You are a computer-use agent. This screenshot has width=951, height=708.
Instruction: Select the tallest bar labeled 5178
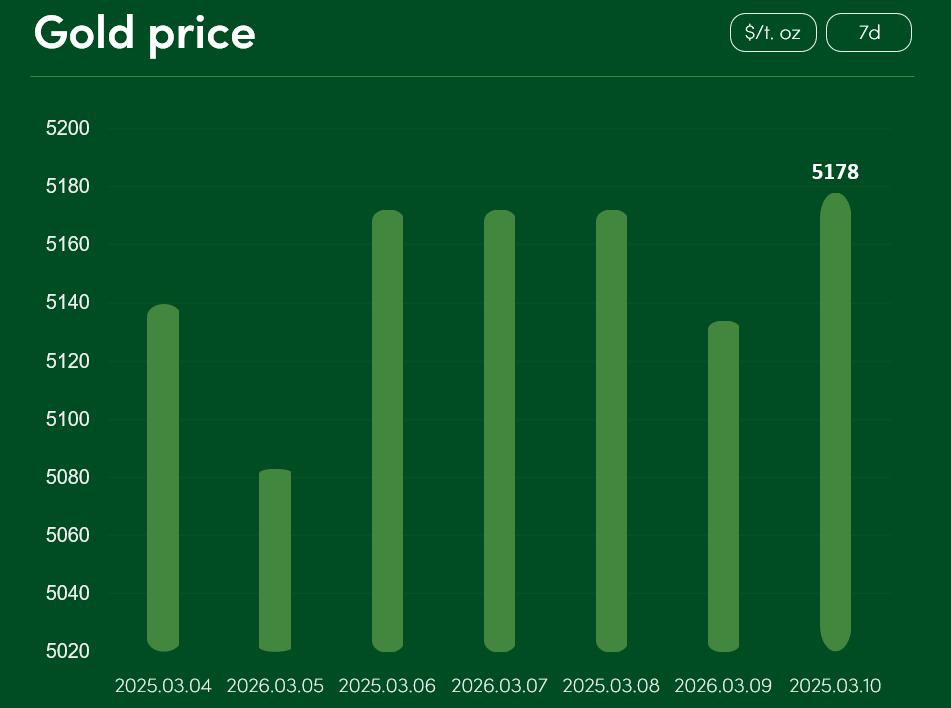pyautogui.click(x=835, y=422)
